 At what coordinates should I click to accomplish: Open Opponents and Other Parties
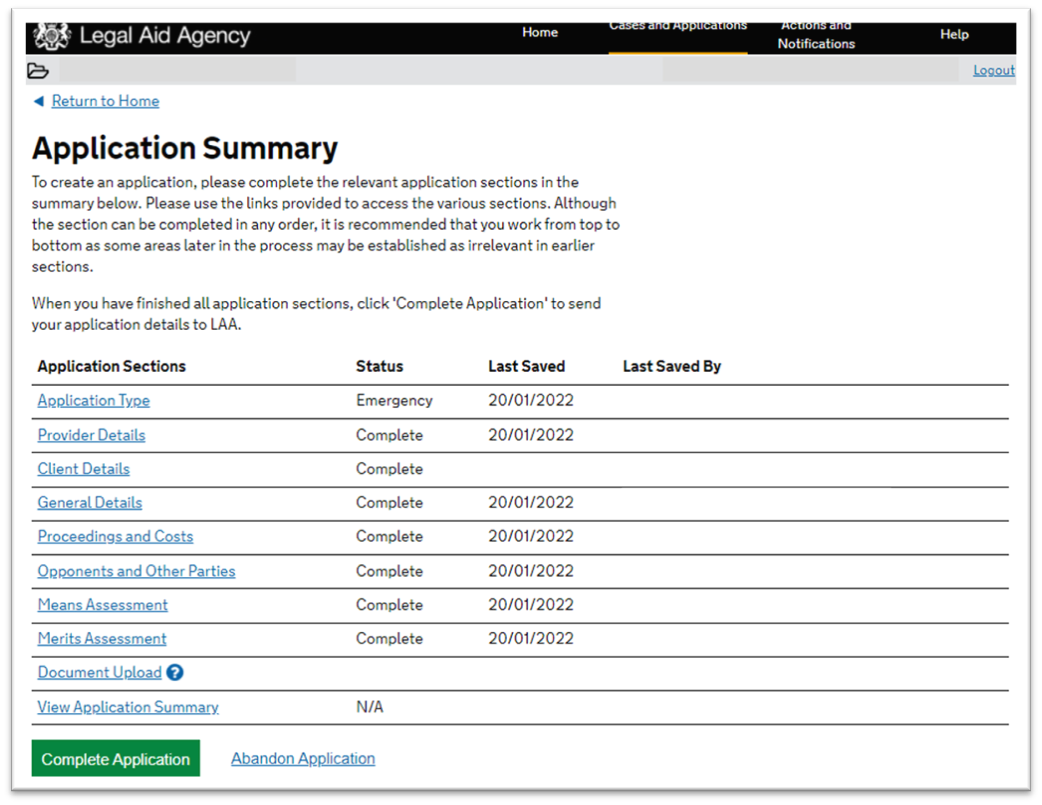[136, 571]
